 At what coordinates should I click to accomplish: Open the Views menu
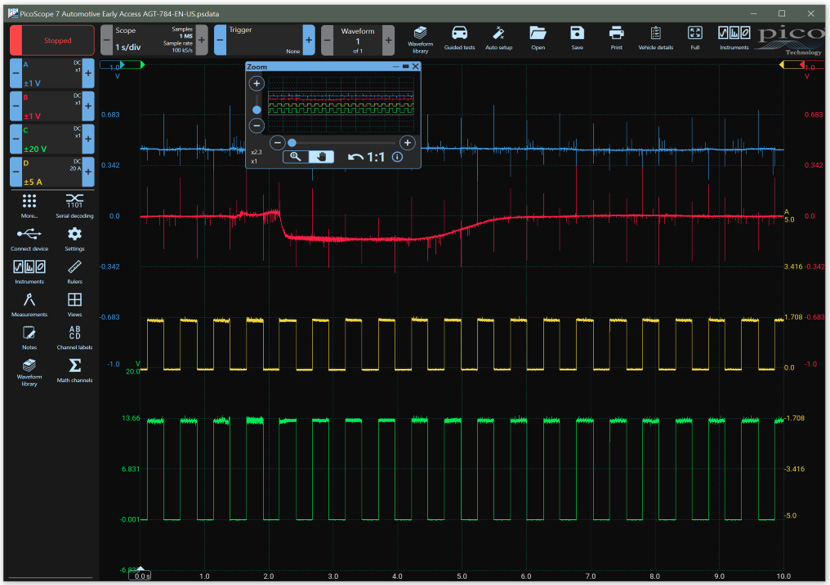74,304
